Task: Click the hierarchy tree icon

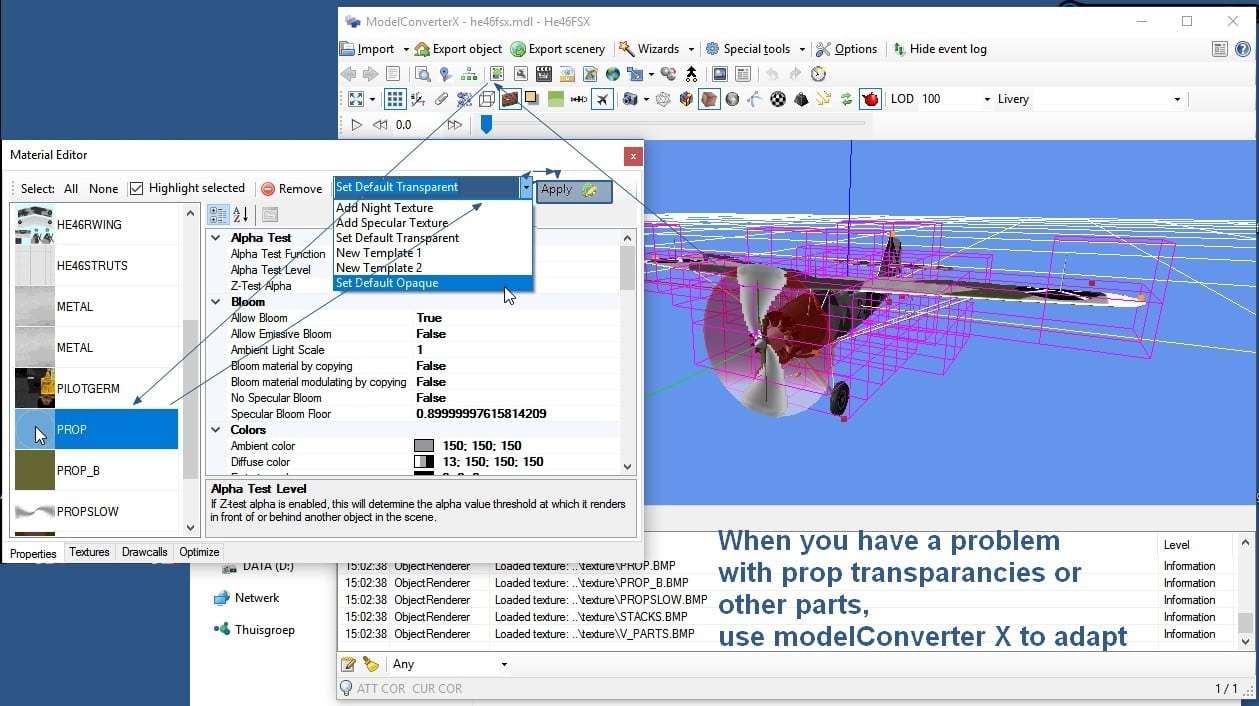Action: [468, 74]
